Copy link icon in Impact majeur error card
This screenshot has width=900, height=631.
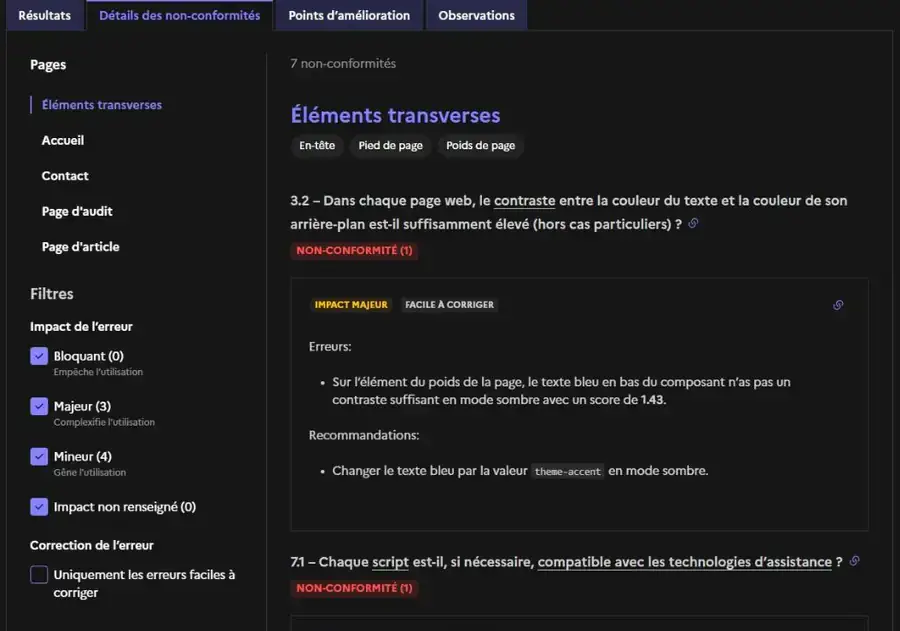(x=838, y=305)
